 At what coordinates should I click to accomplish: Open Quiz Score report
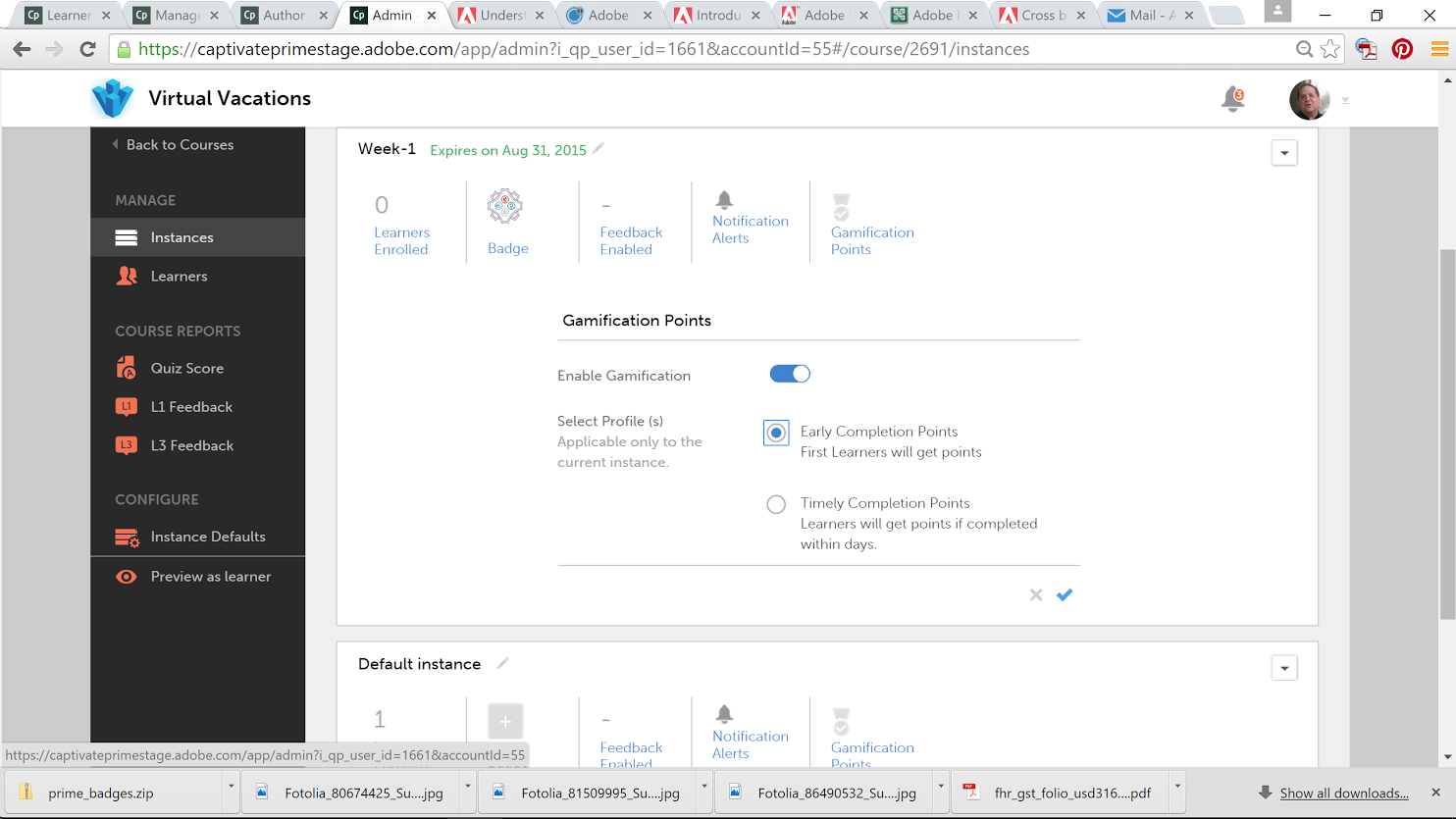(186, 369)
